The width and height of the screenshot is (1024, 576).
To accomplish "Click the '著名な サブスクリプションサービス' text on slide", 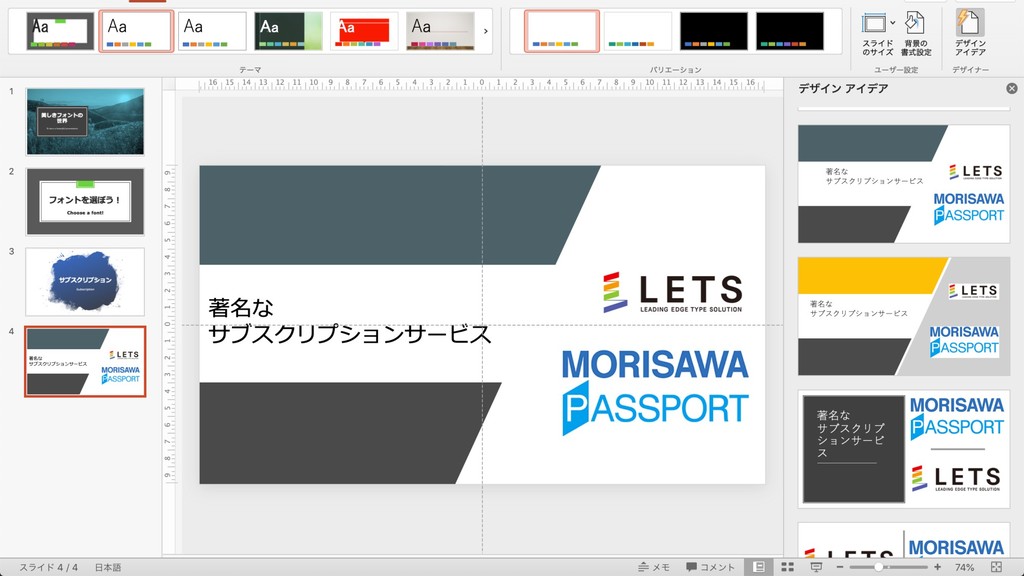I will (349, 321).
